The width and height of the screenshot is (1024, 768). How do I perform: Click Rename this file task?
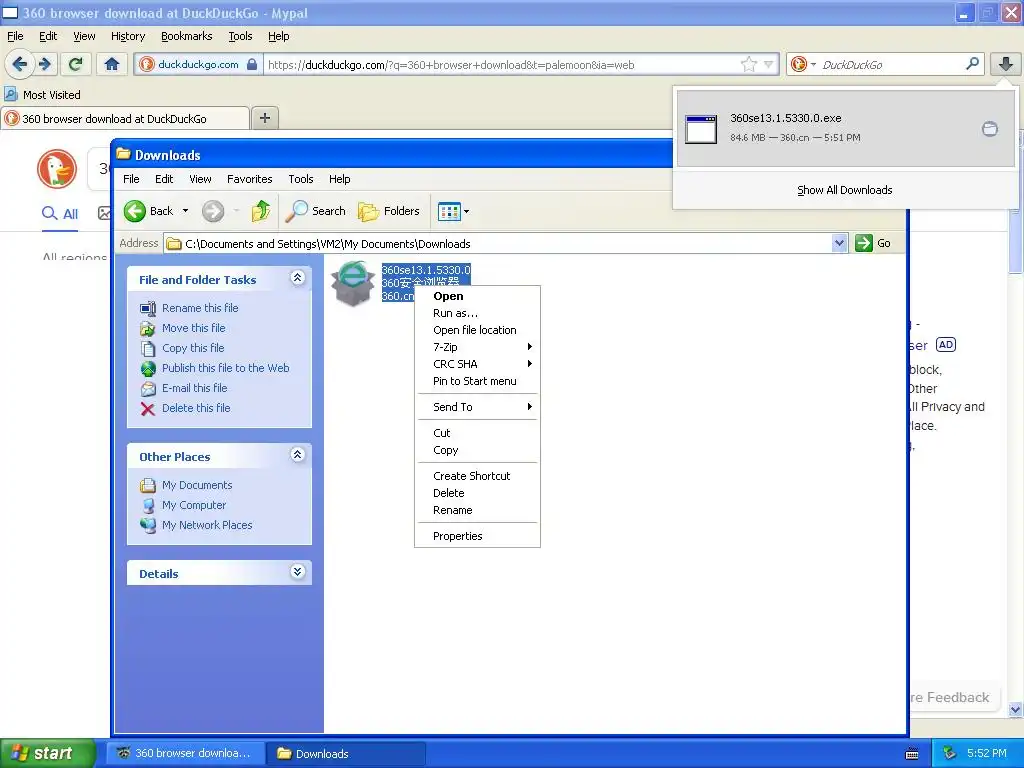pyautogui.click(x=200, y=308)
